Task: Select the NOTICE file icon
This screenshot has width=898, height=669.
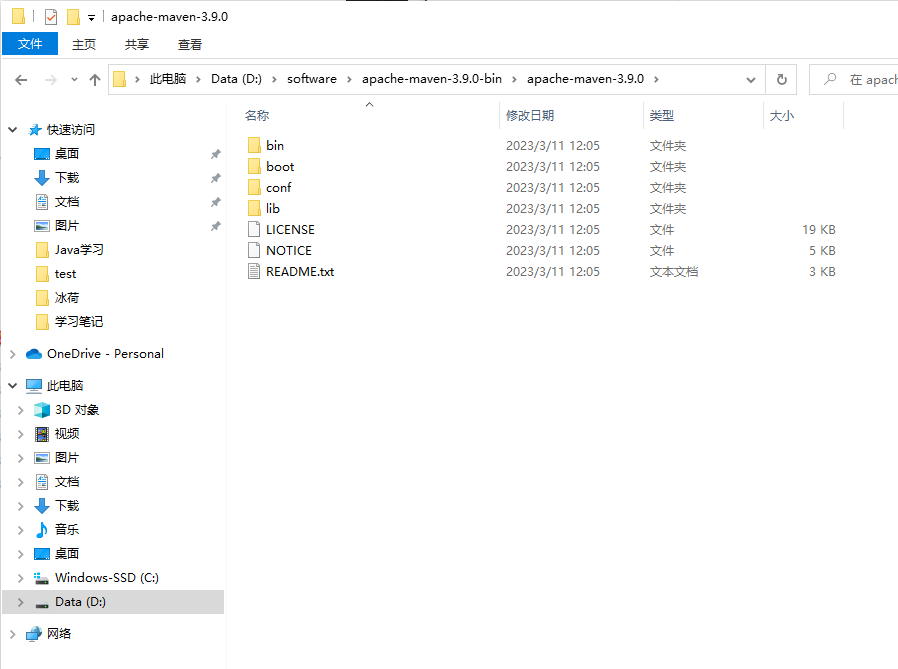Action: click(254, 251)
